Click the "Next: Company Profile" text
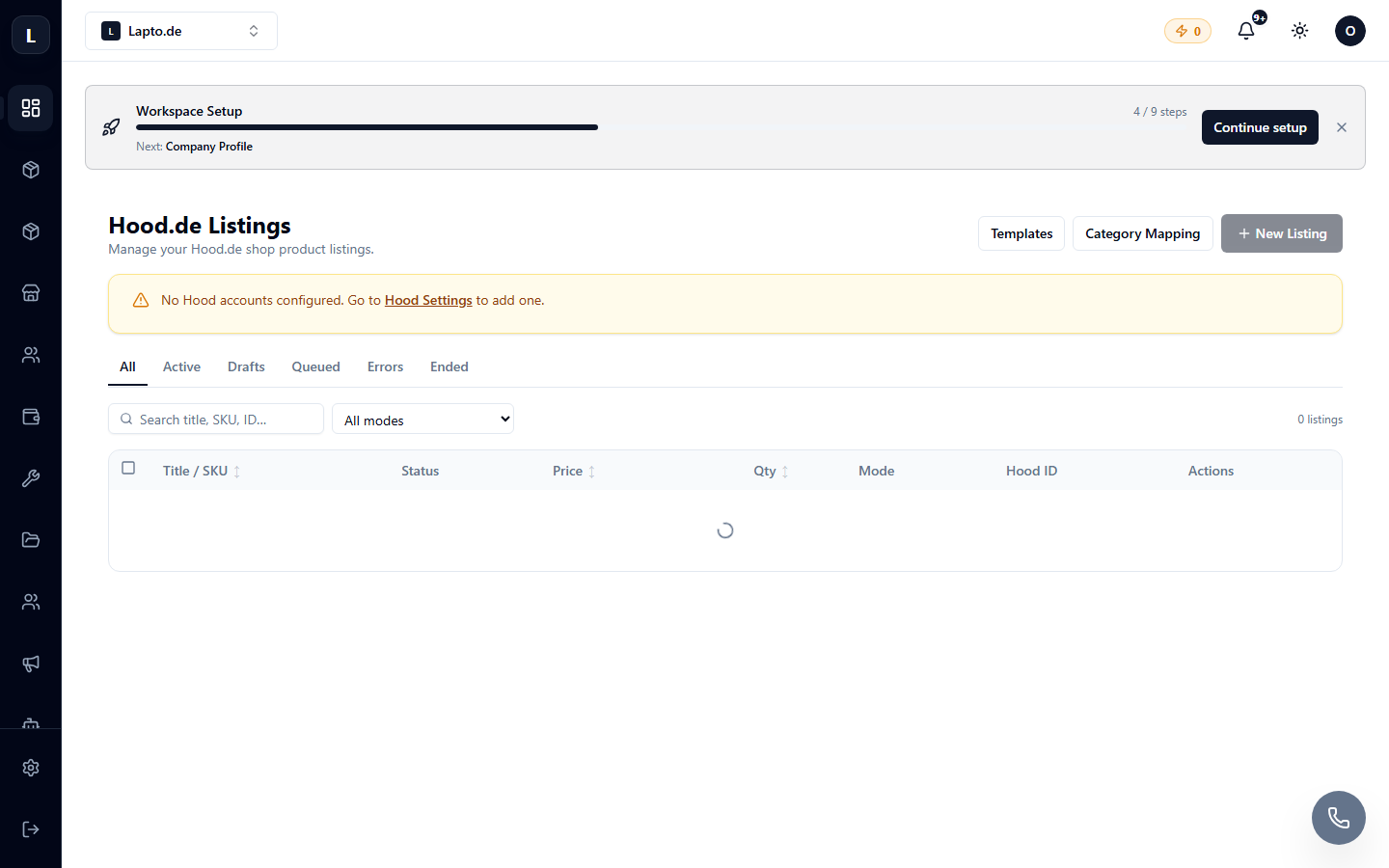1389x868 pixels. click(x=194, y=147)
